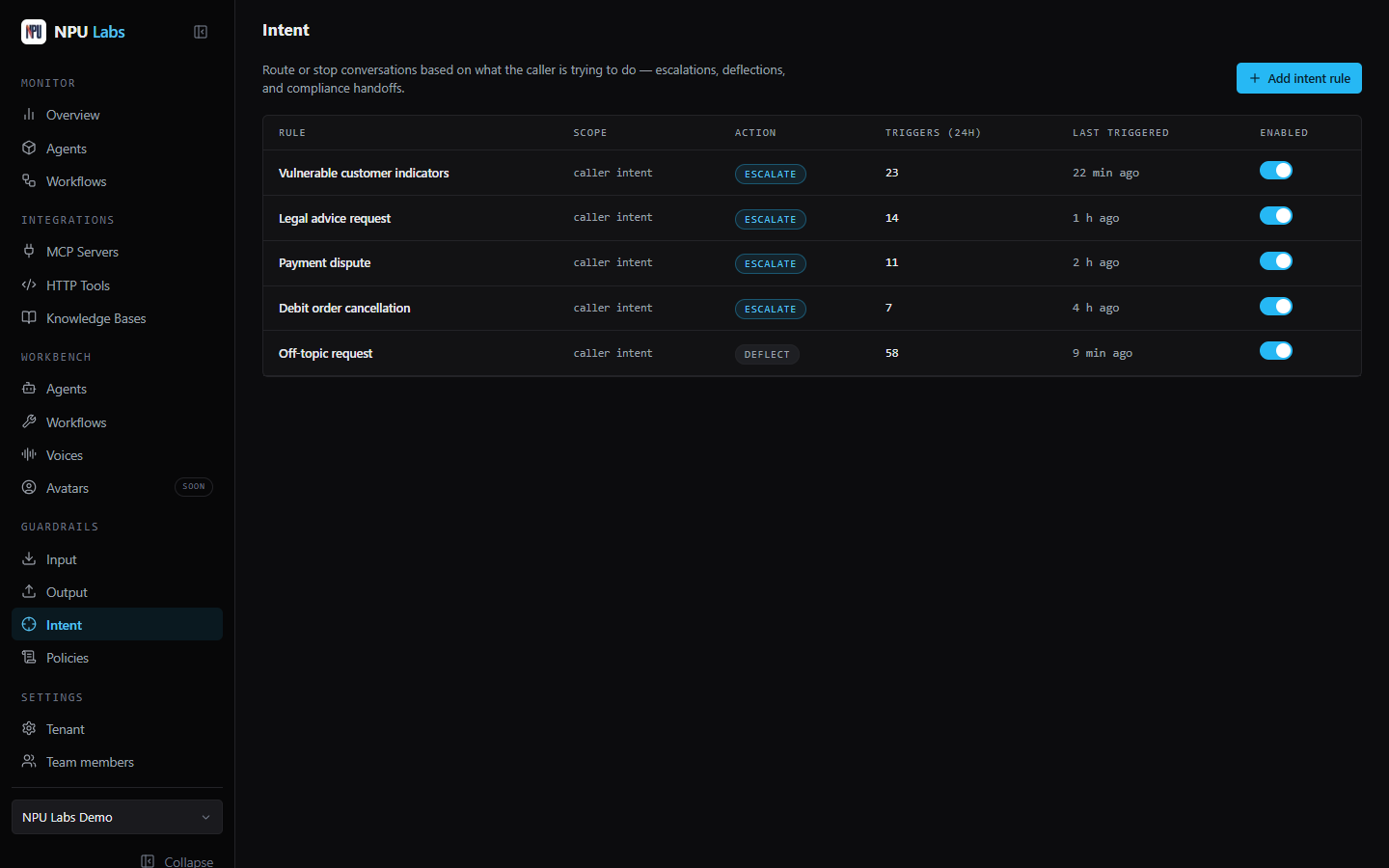Go to MCP Servers
The width and height of the screenshot is (1389, 868).
117,252
